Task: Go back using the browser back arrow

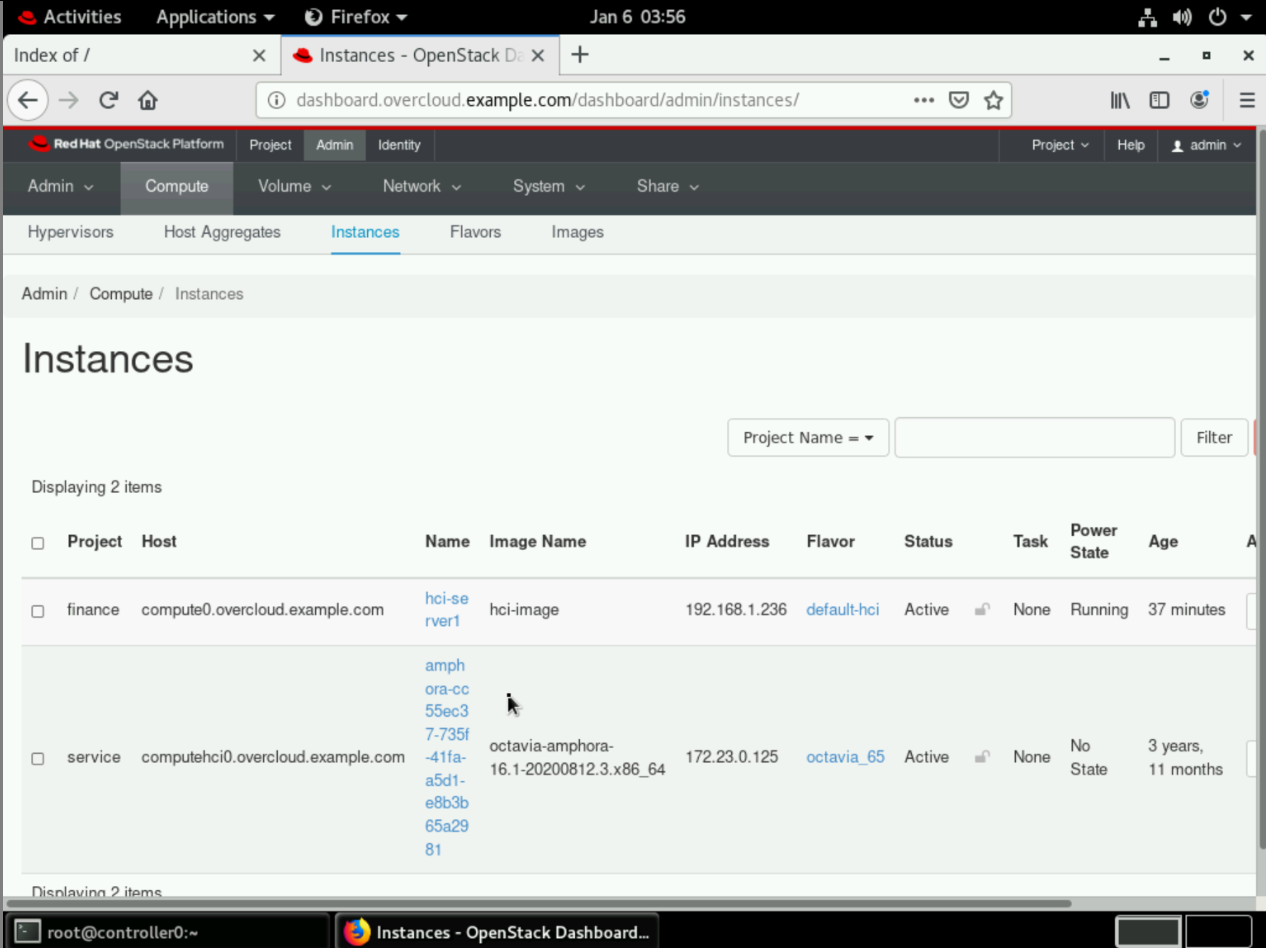Action: click(x=28, y=100)
